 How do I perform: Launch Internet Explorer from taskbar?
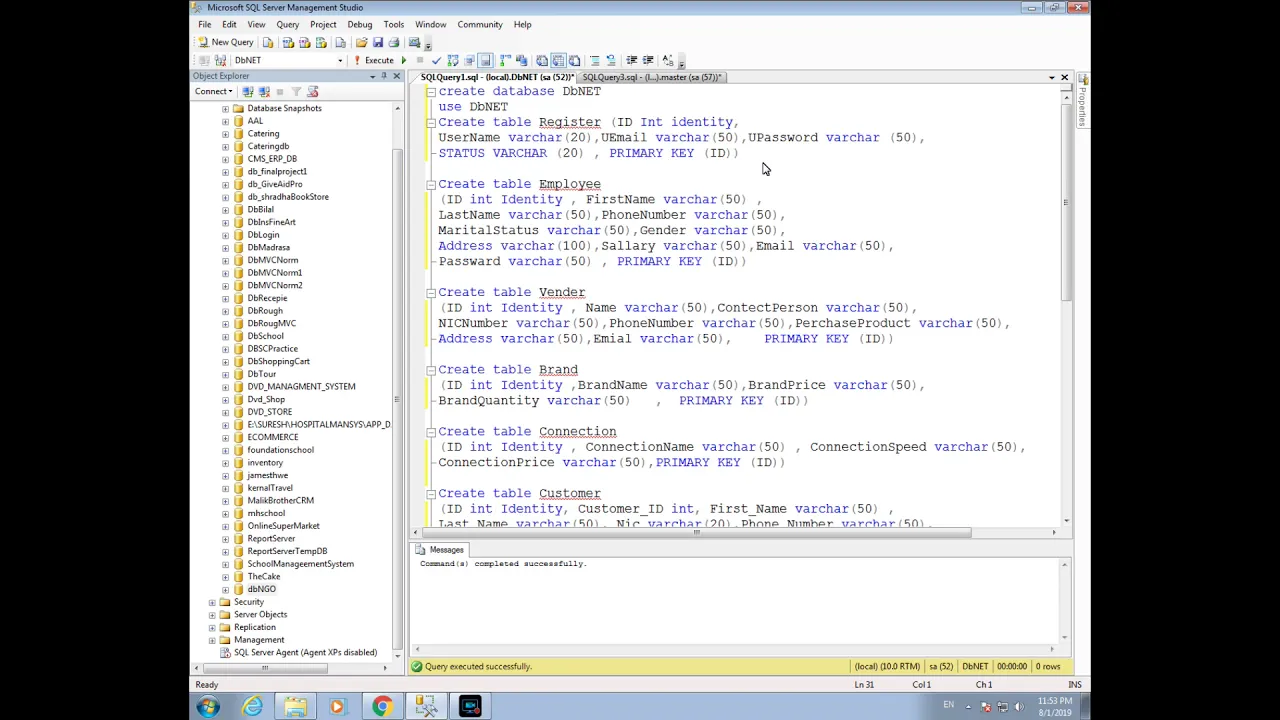pos(252,707)
